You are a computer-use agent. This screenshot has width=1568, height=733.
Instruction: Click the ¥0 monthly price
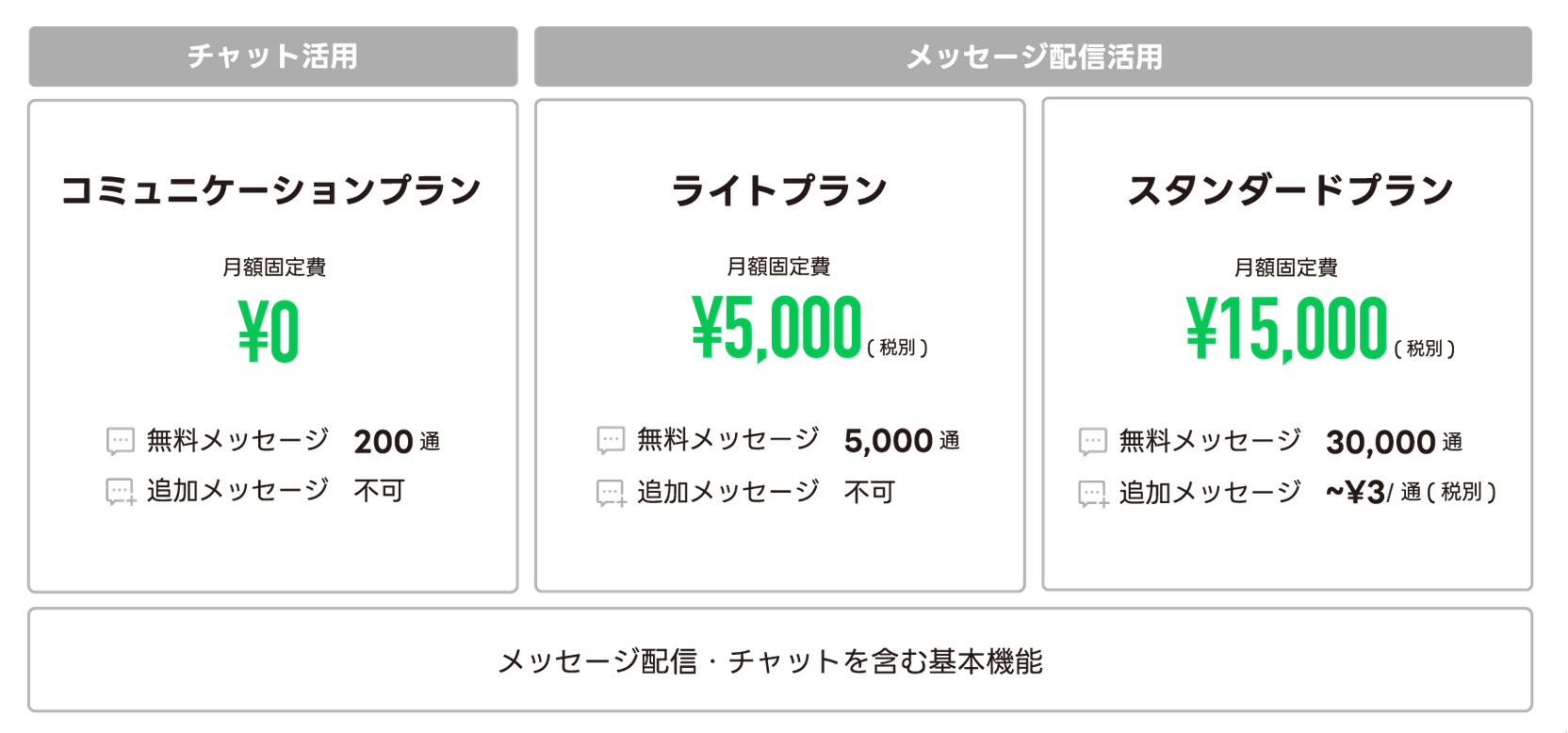[x=269, y=332]
